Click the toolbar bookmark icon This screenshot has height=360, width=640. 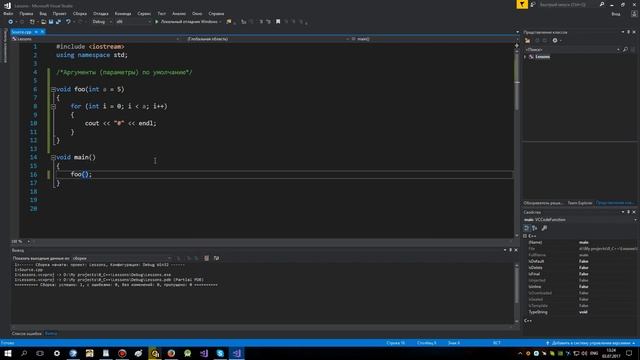click(x=278, y=22)
